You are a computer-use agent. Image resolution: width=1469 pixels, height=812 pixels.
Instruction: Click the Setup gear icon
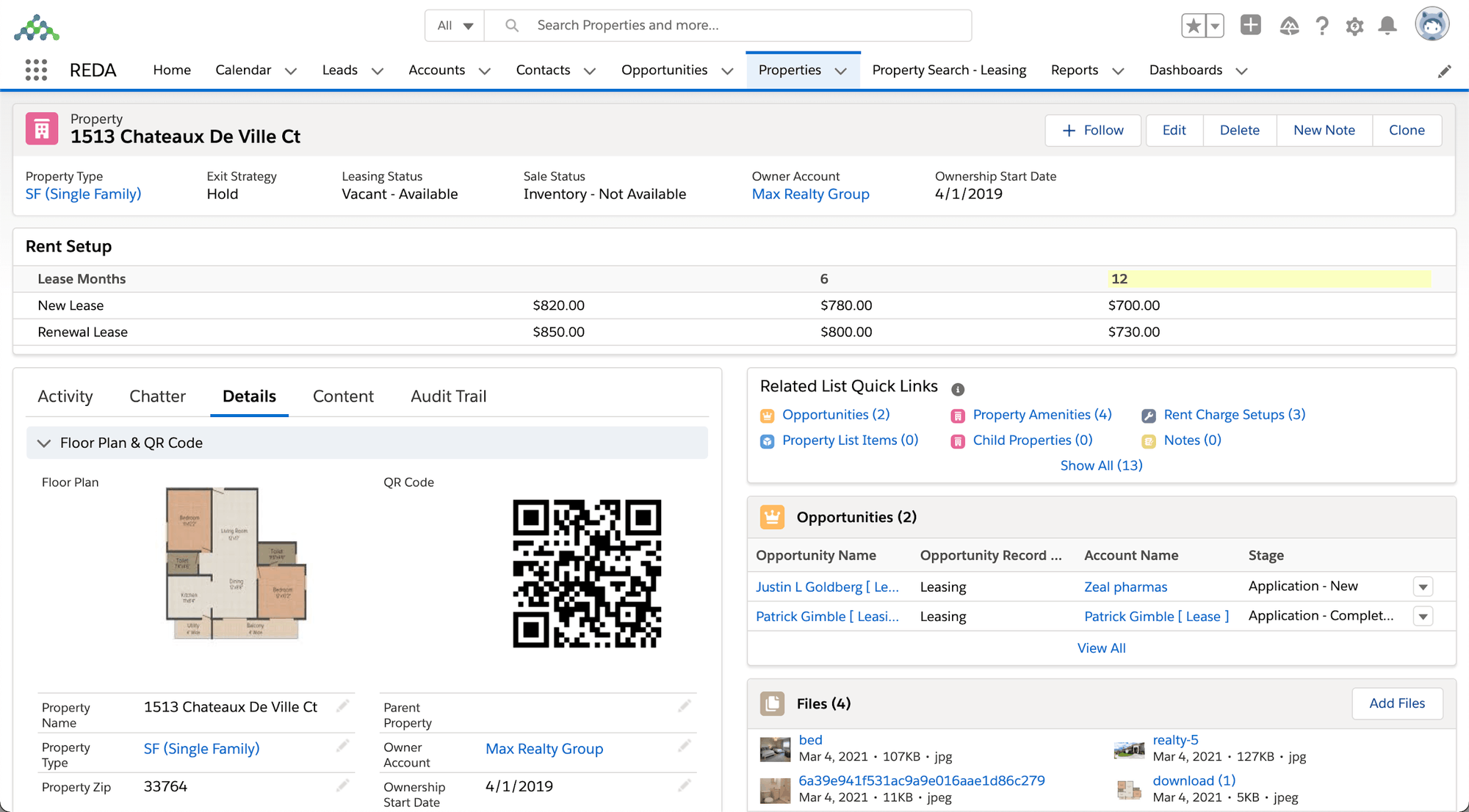(1354, 25)
